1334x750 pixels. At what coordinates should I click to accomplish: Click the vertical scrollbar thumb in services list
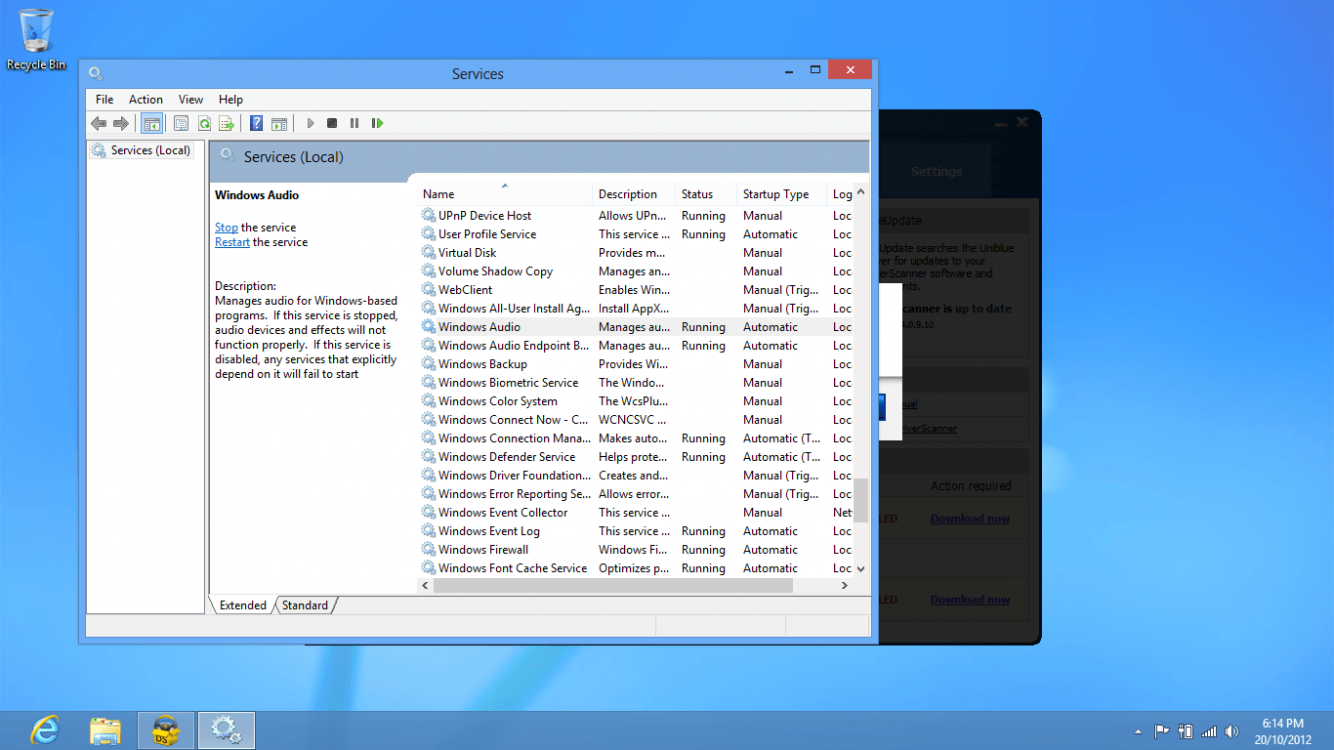[861, 500]
